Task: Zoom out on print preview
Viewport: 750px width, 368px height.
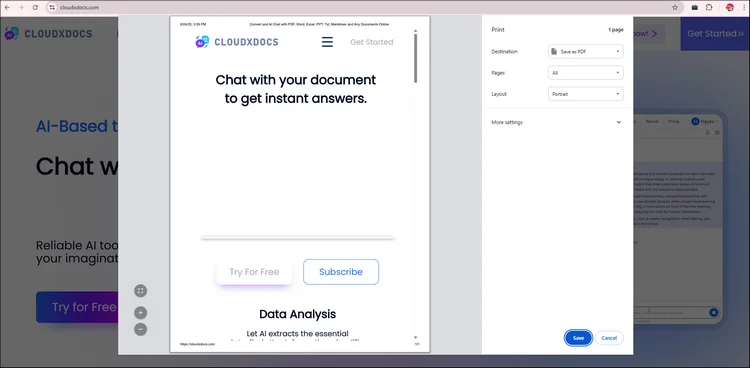Action: [140, 329]
